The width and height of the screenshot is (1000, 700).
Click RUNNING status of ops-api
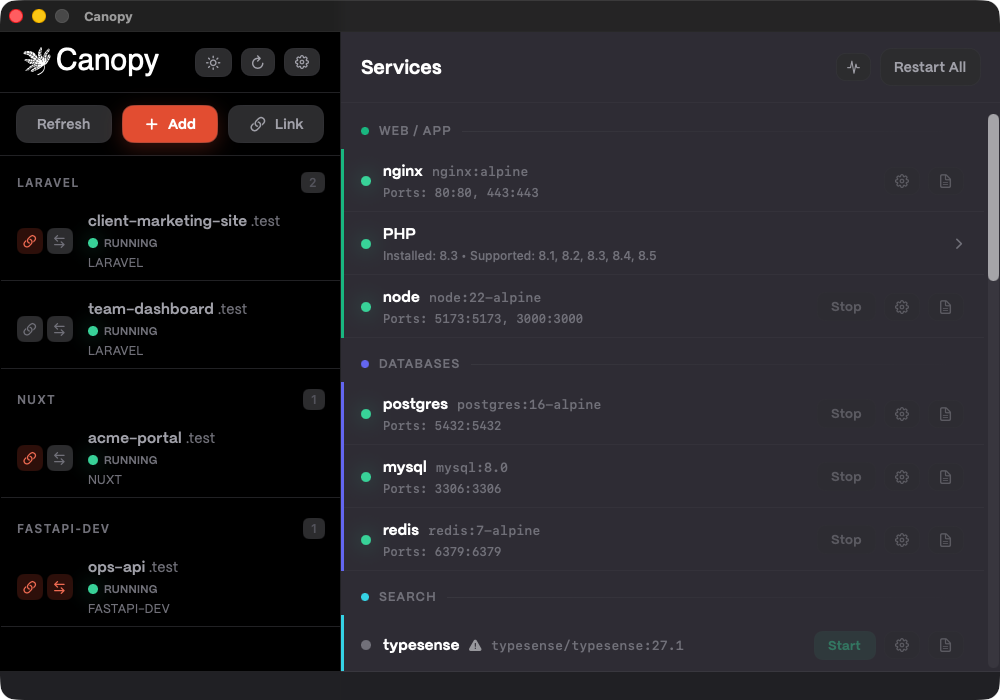click(x=130, y=589)
